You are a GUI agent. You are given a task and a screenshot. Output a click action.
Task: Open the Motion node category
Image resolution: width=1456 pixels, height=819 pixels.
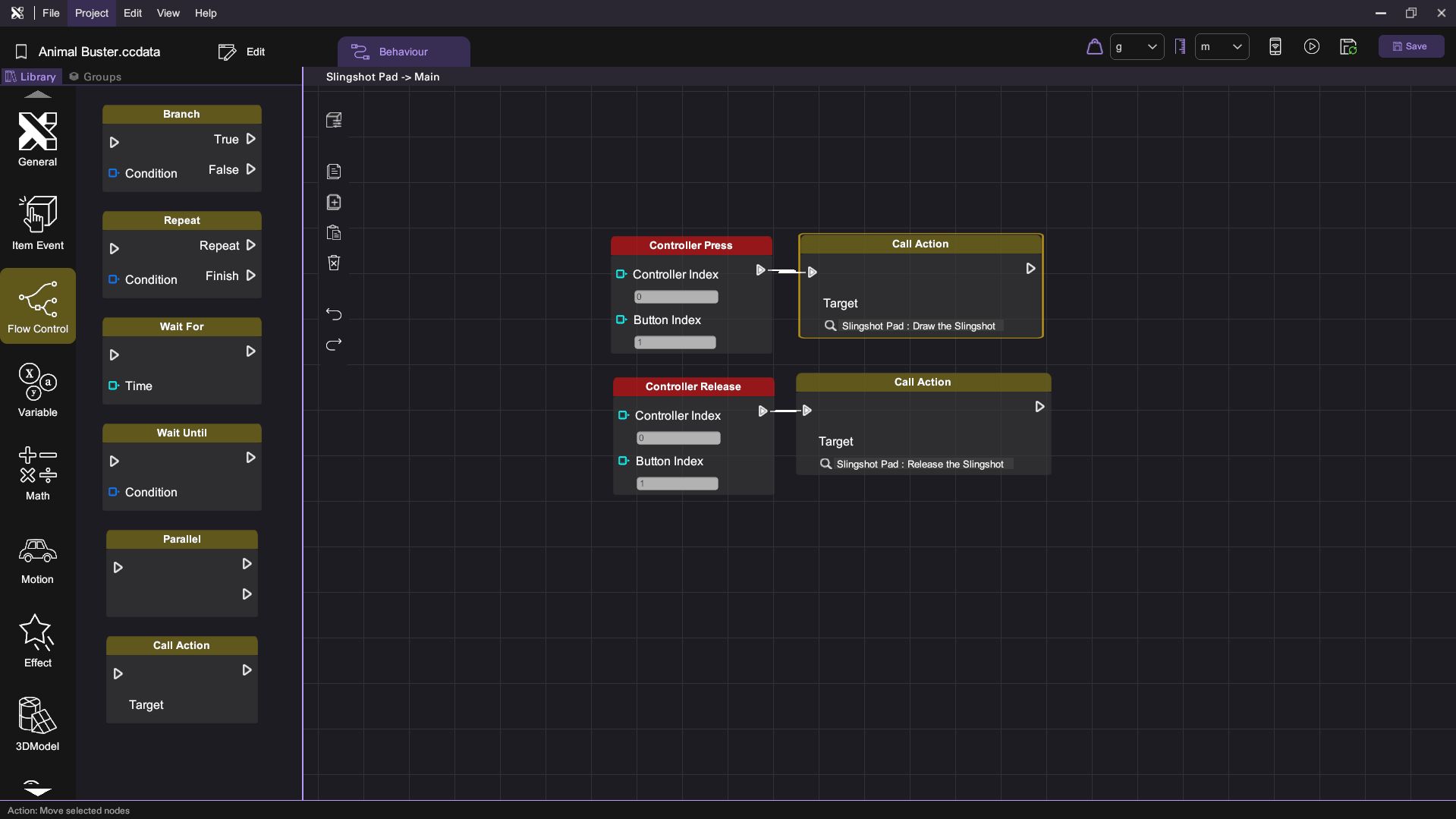point(37,560)
